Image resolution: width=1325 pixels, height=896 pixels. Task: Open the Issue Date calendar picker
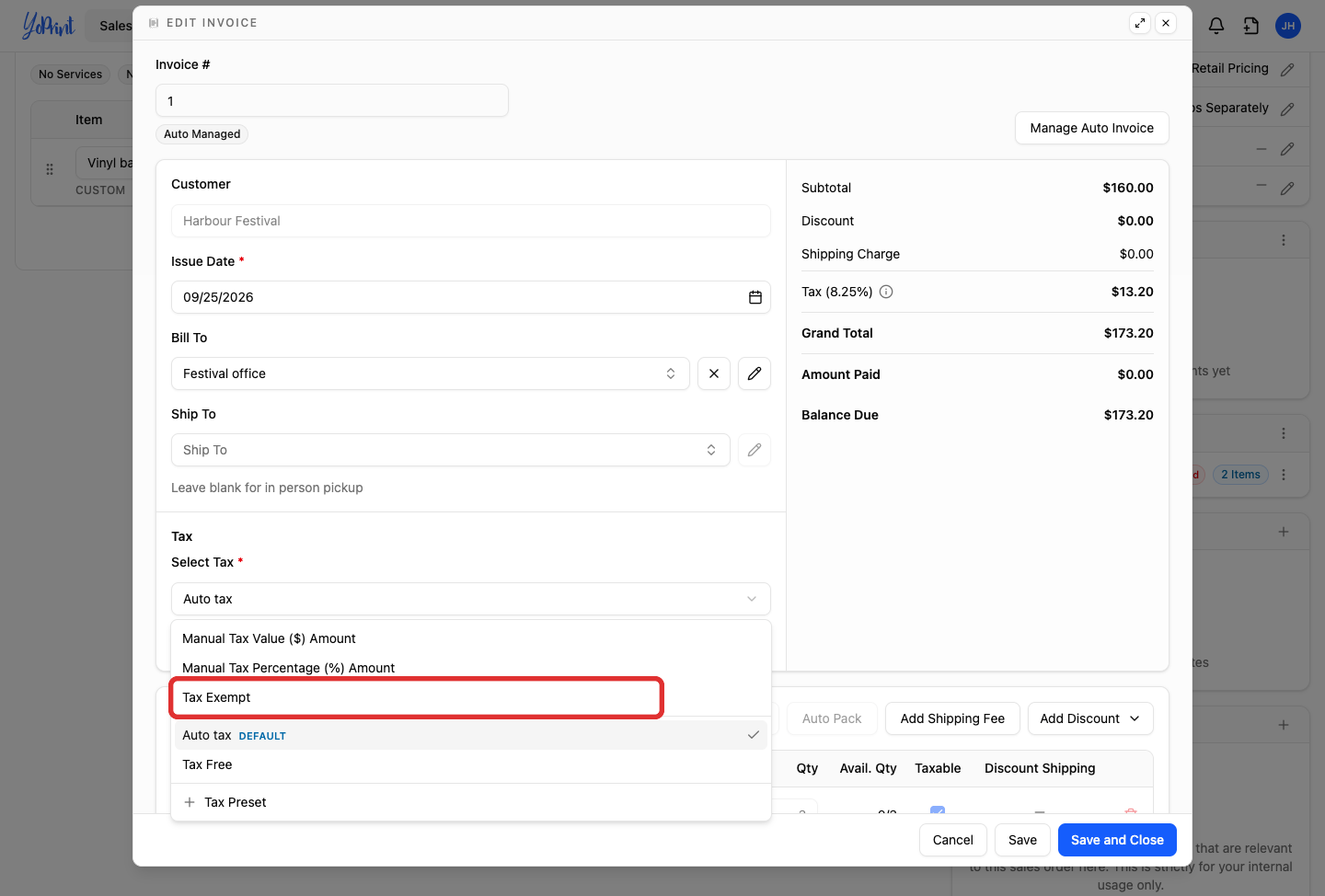pyautogui.click(x=755, y=297)
